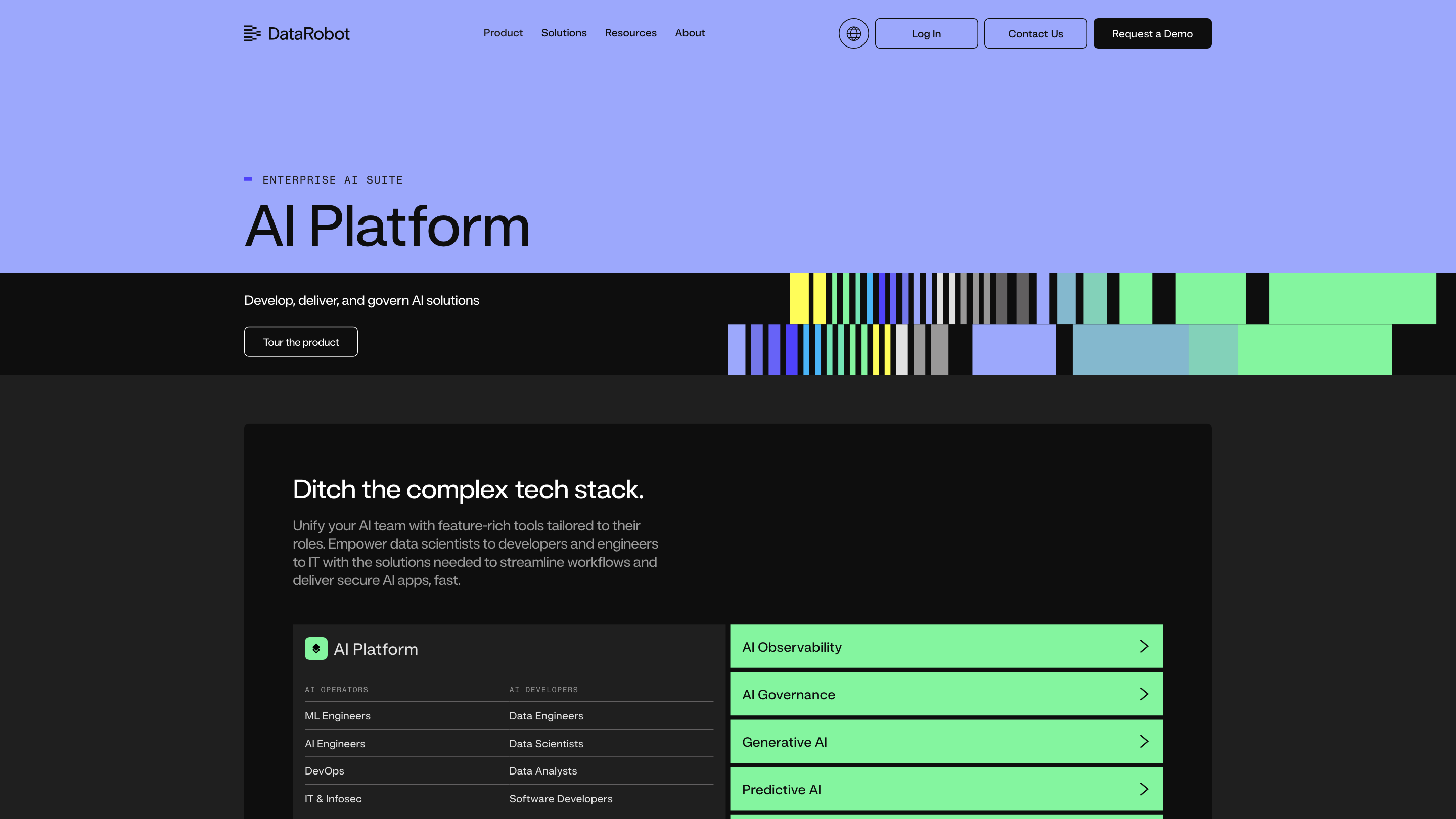The width and height of the screenshot is (1456, 819).
Task: Expand the About dropdown
Action: (x=690, y=33)
